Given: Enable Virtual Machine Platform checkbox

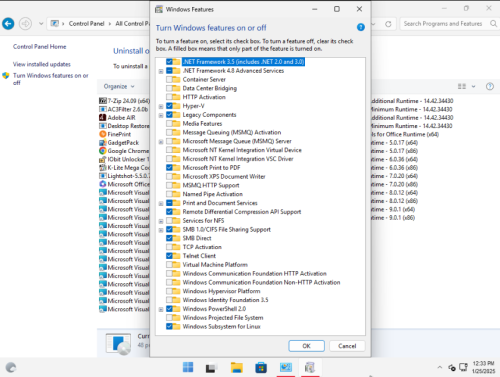Looking at the screenshot, I should click(169, 265).
